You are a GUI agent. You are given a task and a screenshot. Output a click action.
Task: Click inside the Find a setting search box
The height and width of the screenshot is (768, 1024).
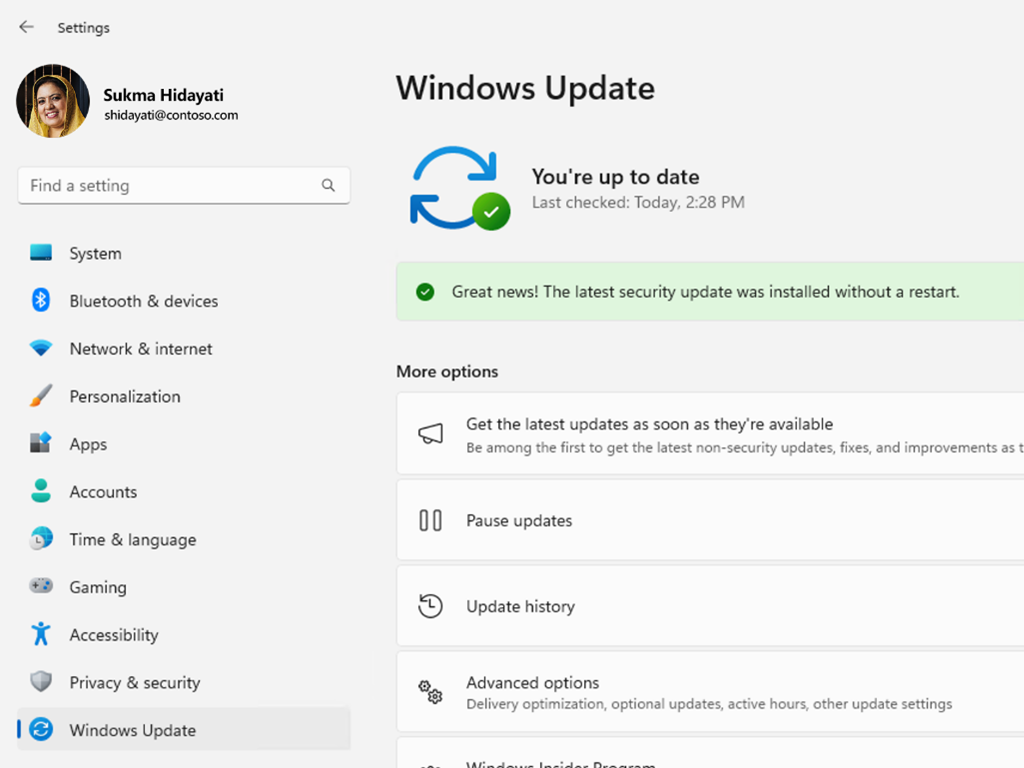tap(184, 185)
